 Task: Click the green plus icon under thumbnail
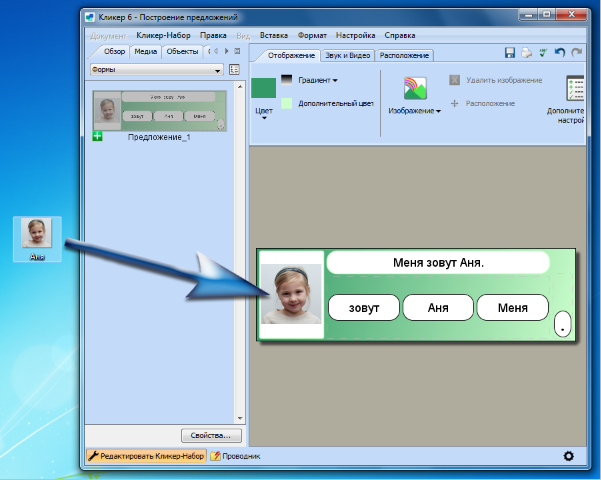click(x=97, y=136)
